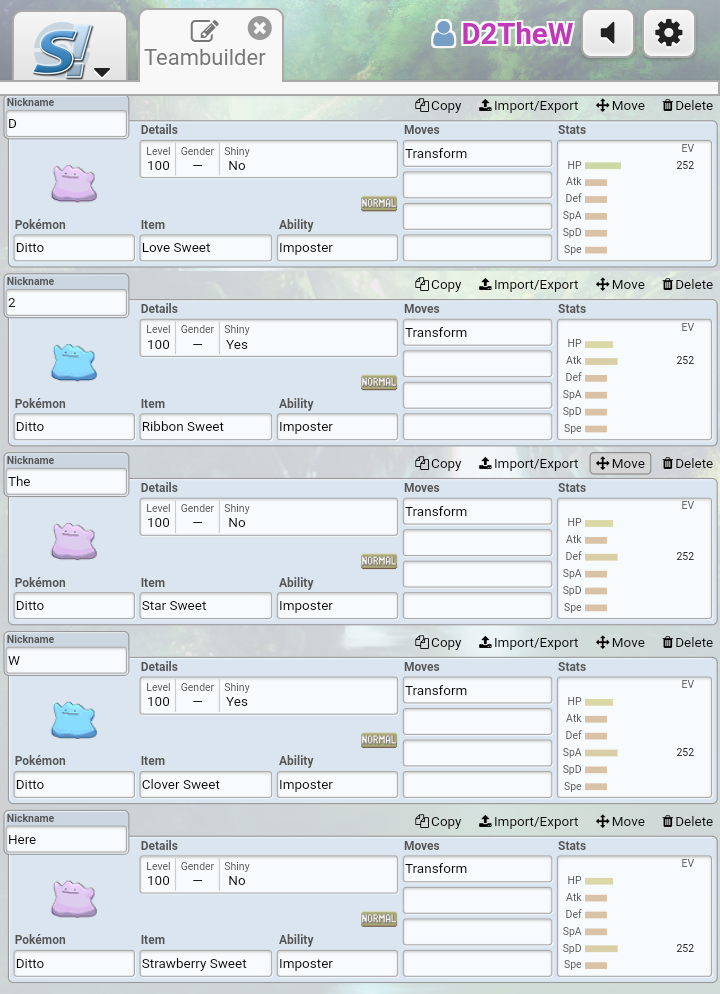
Task: Copy the Ditto nicknamed The
Action: pyautogui.click(x=438, y=463)
